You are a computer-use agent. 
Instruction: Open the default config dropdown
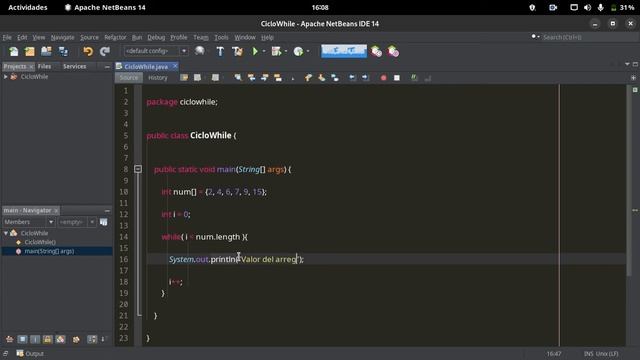coord(156,51)
